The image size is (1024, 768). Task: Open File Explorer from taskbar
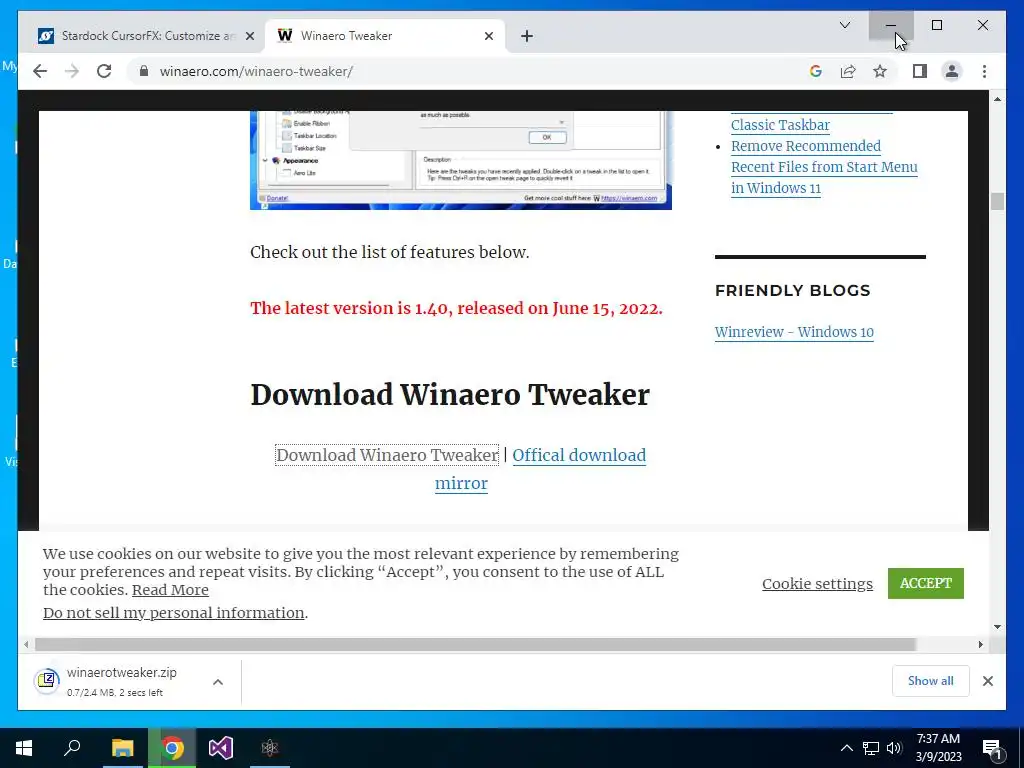pos(122,748)
